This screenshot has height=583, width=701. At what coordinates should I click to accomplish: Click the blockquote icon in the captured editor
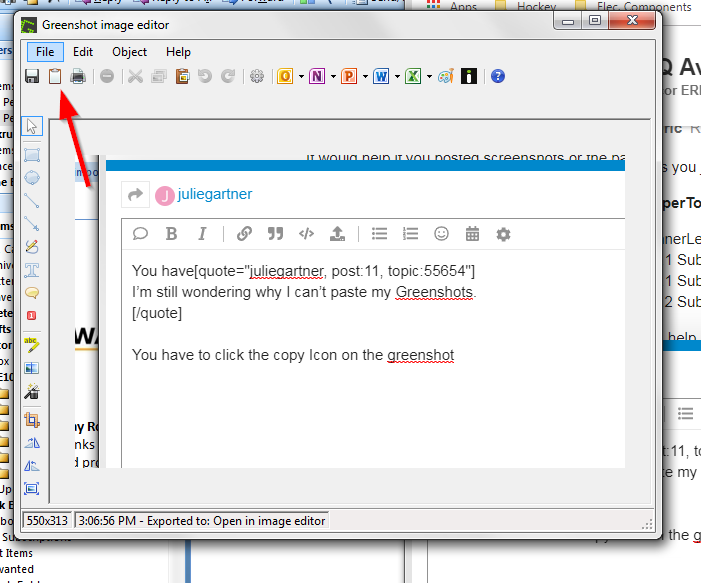point(275,234)
